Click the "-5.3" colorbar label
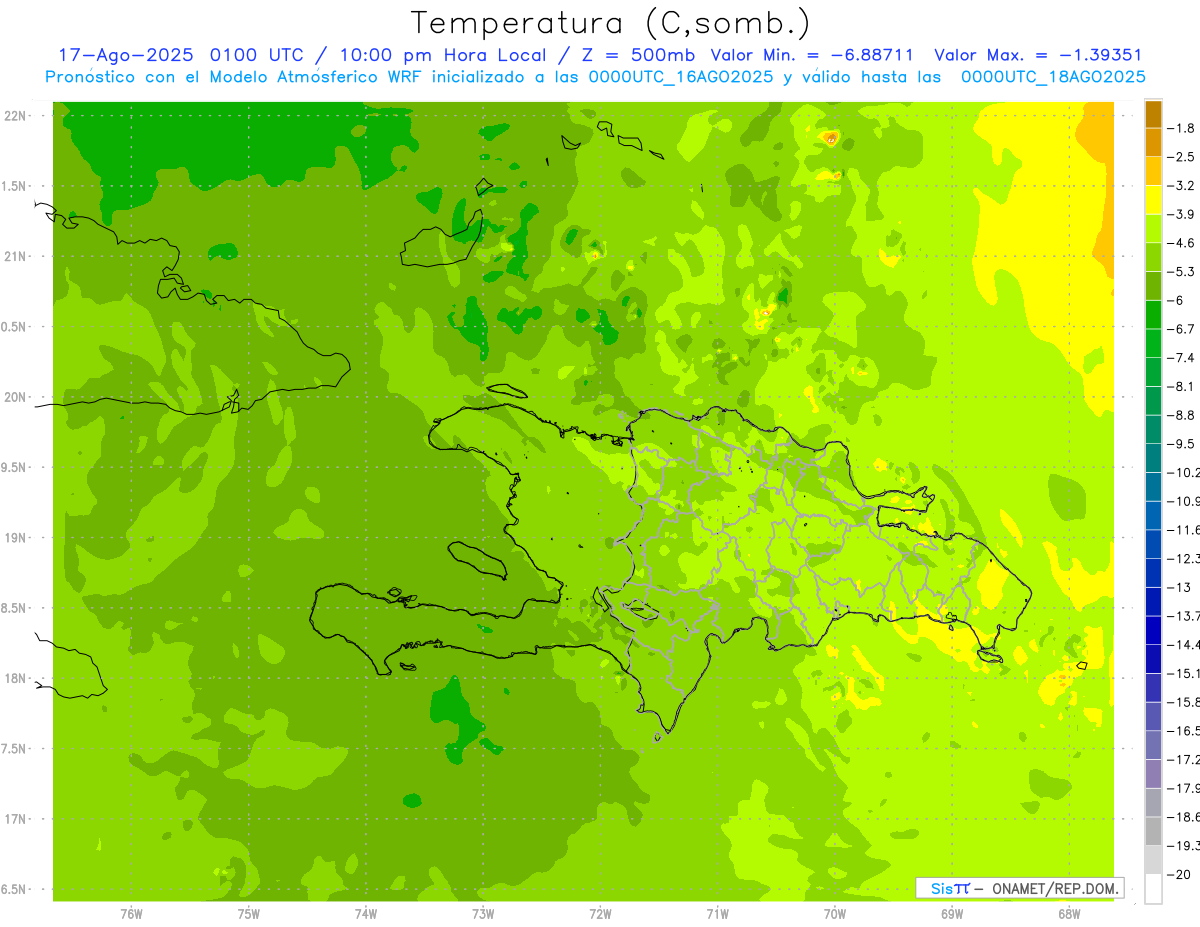This screenshot has width=1200, height=927. click(1183, 271)
